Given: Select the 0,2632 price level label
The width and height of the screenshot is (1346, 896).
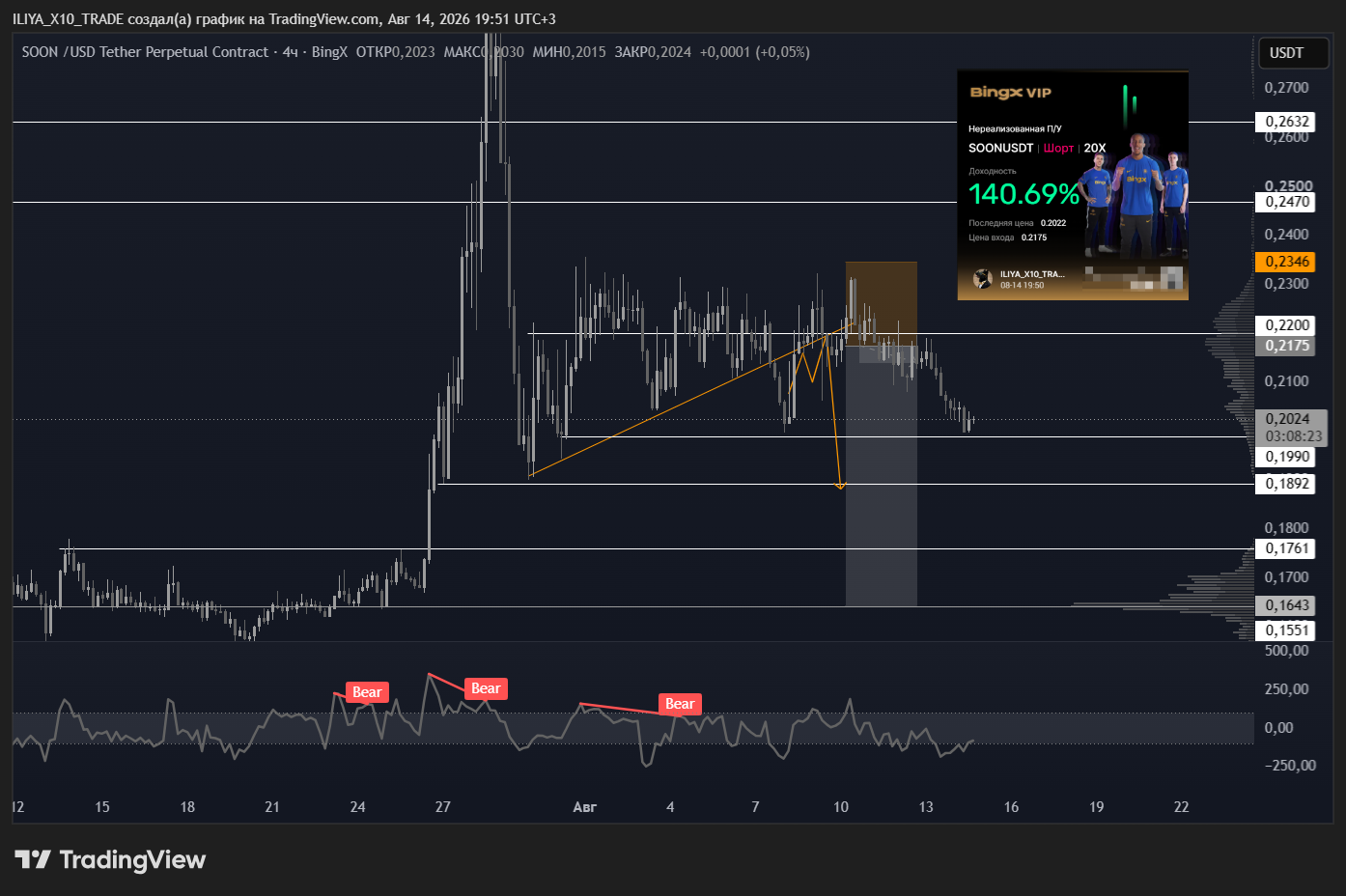Looking at the screenshot, I should click(x=1287, y=122).
